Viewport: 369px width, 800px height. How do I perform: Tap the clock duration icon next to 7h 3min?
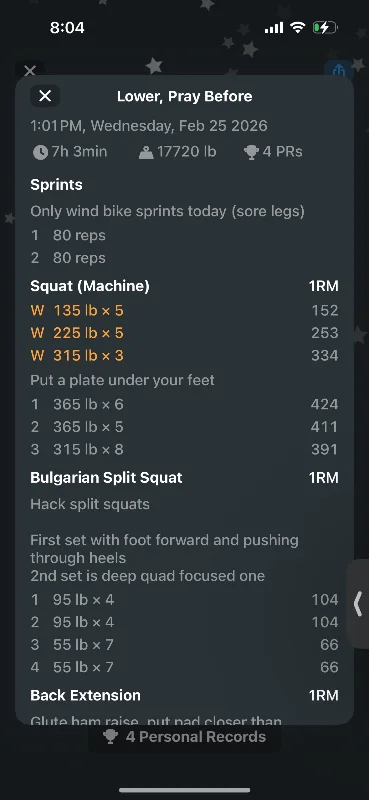40,152
